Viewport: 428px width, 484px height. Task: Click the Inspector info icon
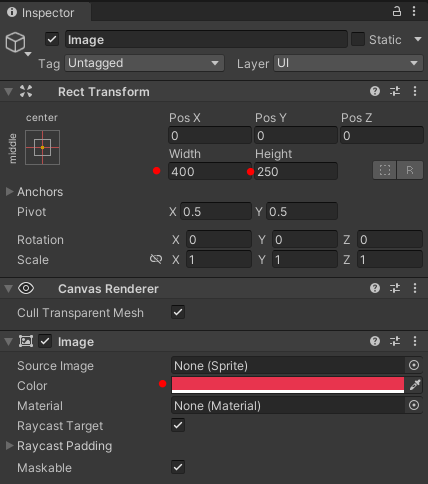(x=12, y=12)
